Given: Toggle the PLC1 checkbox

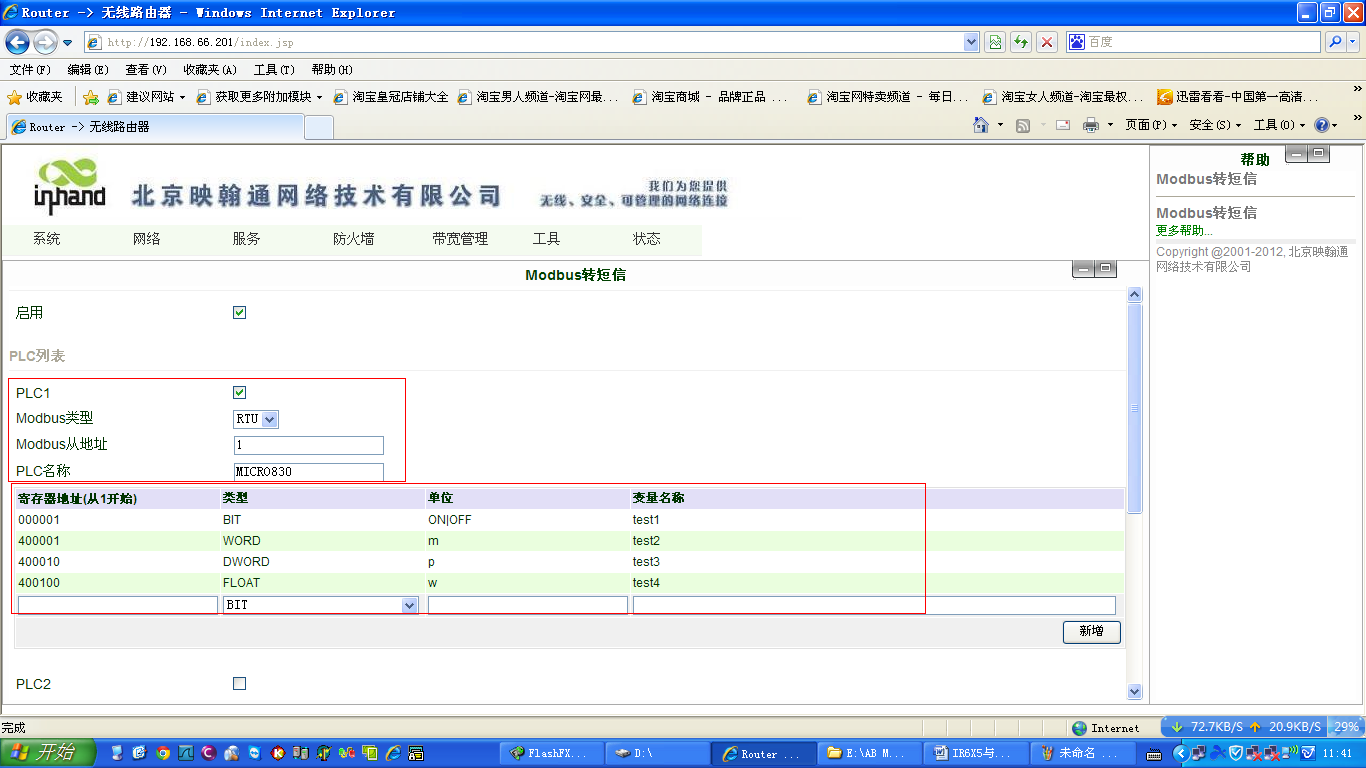Looking at the screenshot, I should tap(239, 392).
